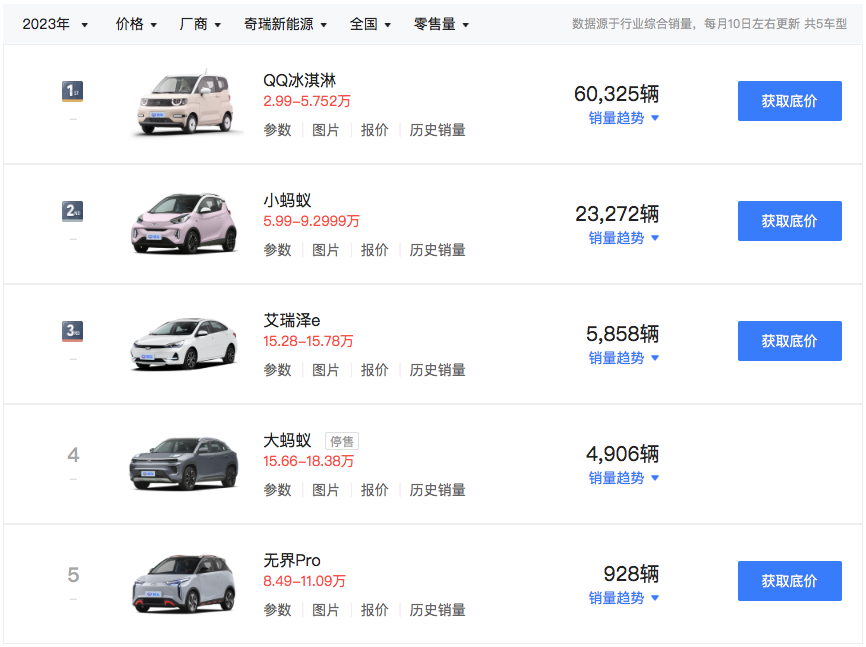The height and width of the screenshot is (647, 866).
Task: Open the 大蚂蚁 grey SUV image
Action: coord(185,464)
